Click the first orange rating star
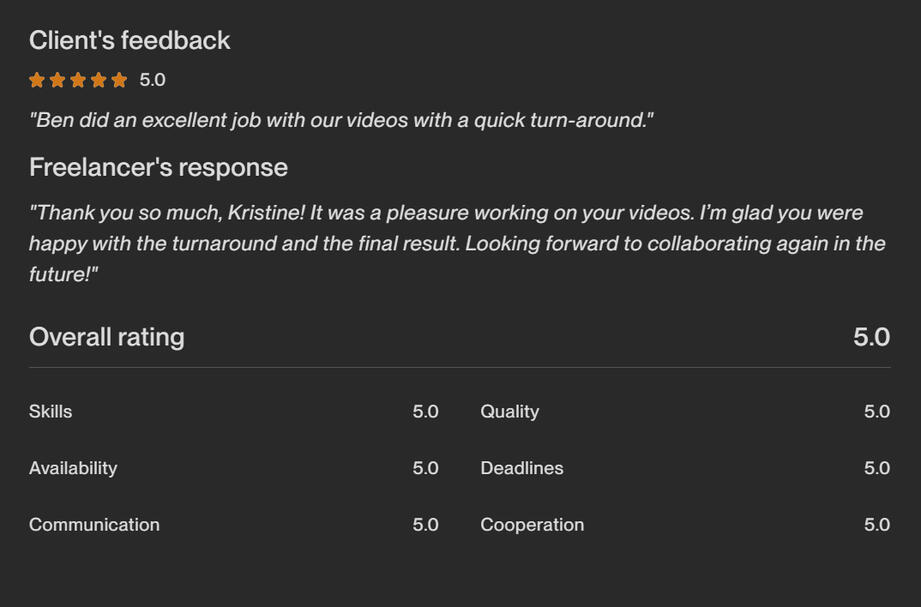Viewport: 921px width, 607px height. coord(37,80)
